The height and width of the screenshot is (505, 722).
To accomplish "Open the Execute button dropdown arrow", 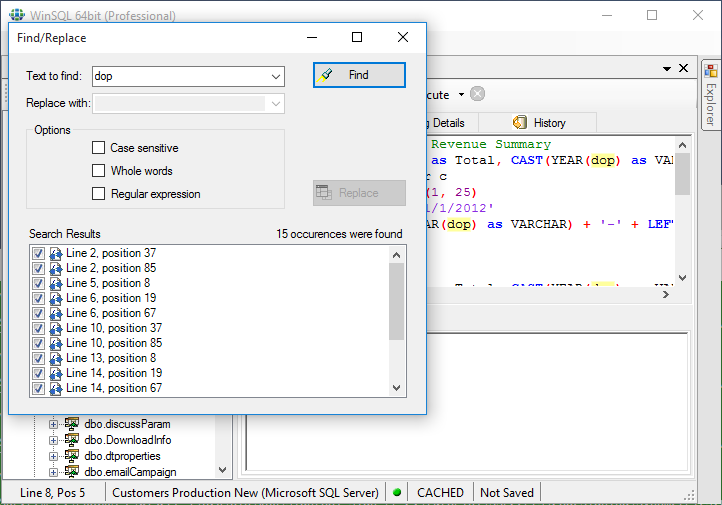I will 461,94.
